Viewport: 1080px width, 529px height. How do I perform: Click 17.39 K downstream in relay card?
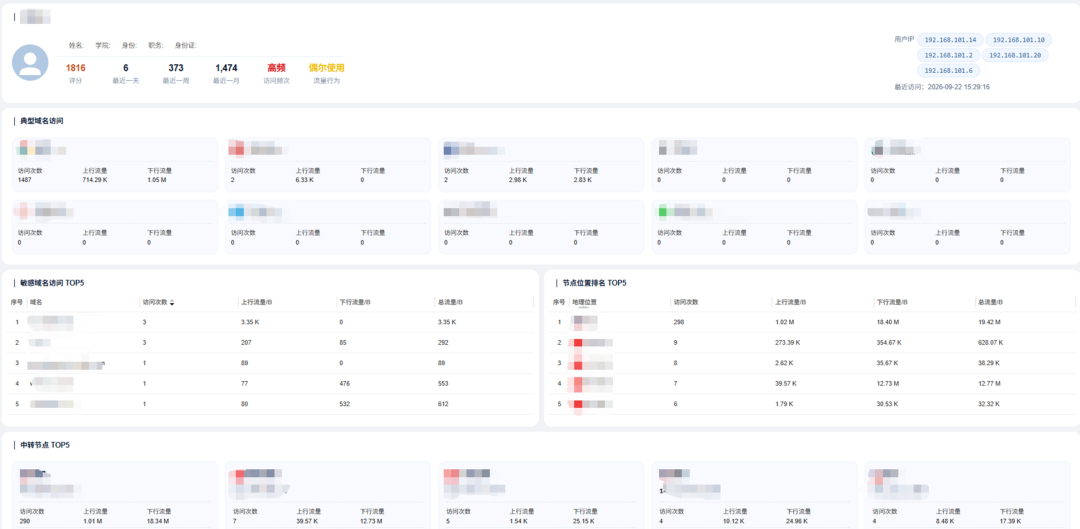point(1011,521)
